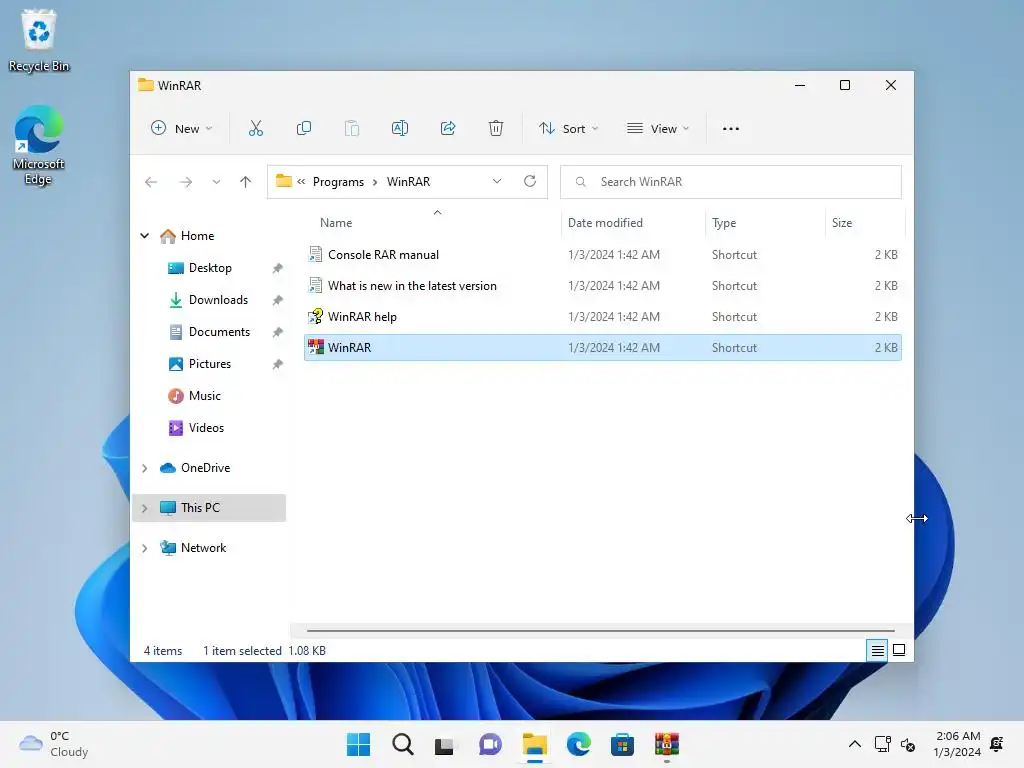
Task: Click the Rename icon in toolbar
Action: (400, 129)
